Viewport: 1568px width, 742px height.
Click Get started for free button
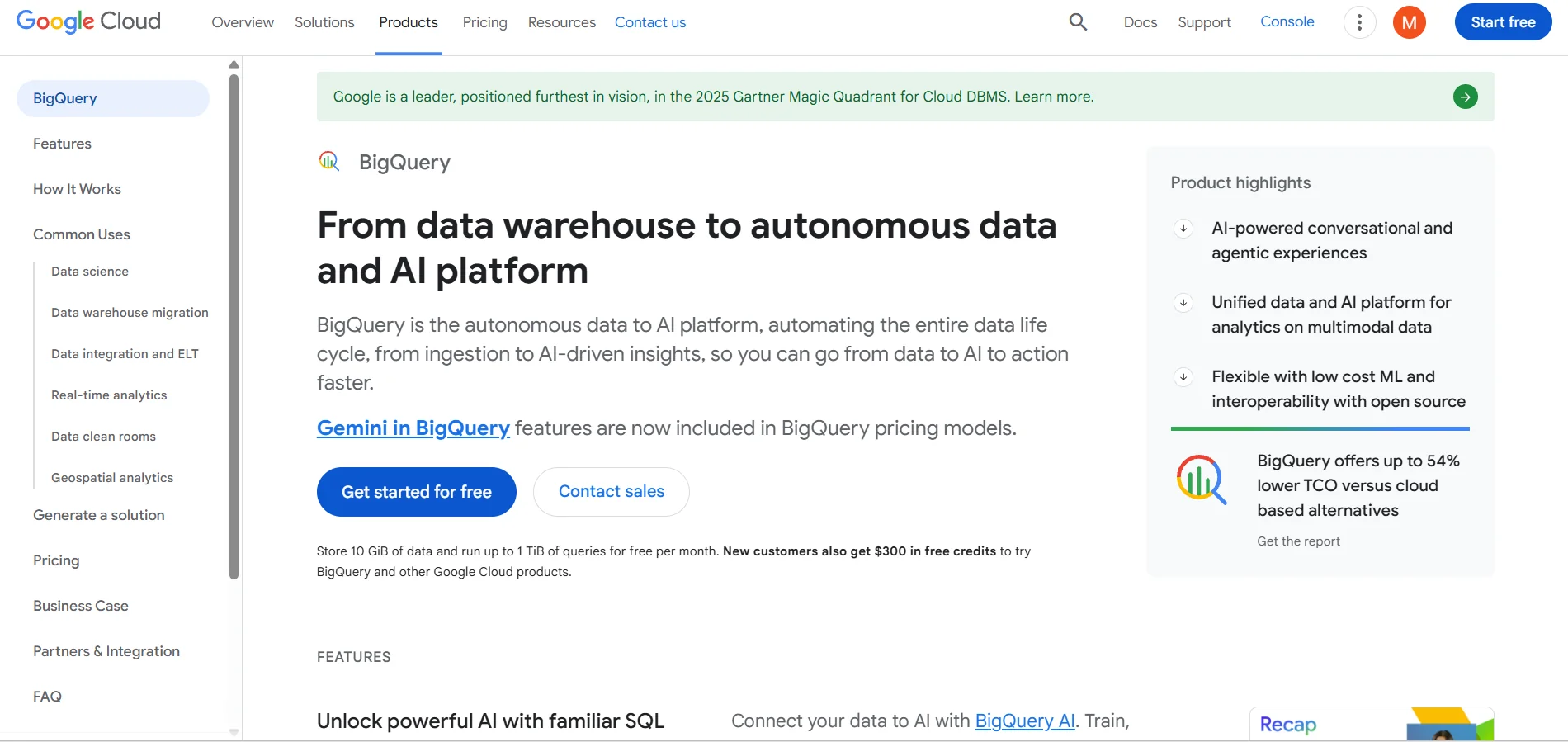417,492
